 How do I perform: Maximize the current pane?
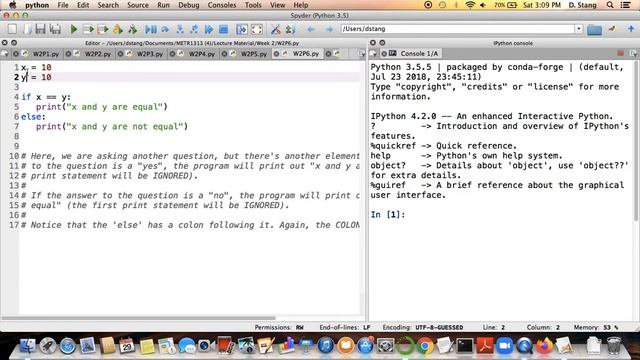click(x=242, y=29)
